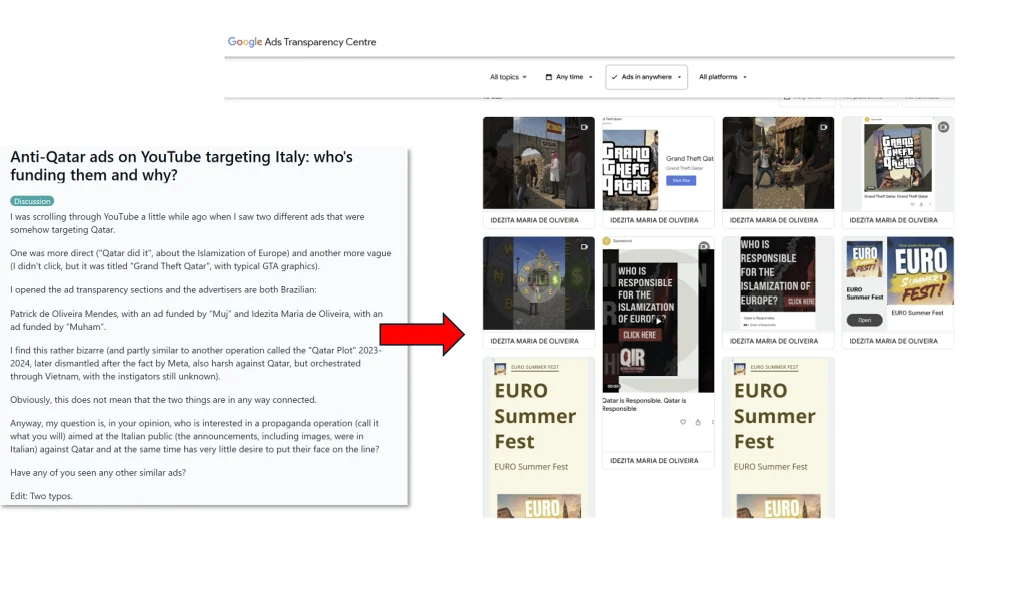Image resolution: width=1010 pixels, height=590 pixels.
Task: Click the EURO SUMMER FEST link in bottom-left card
Action: pos(535,367)
